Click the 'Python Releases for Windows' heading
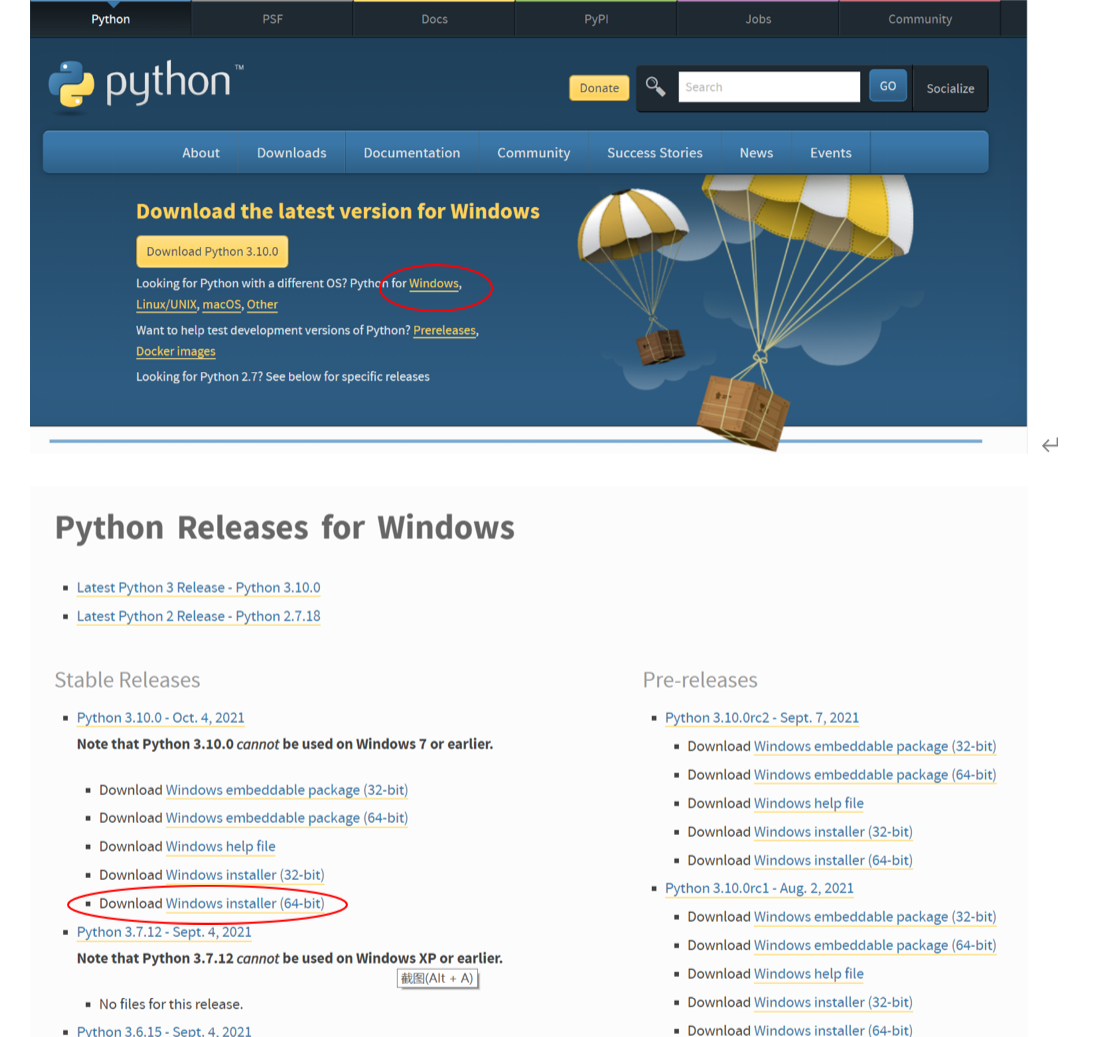Image resolution: width=1093 pixels, height=1037 pixels. [284, 528]
